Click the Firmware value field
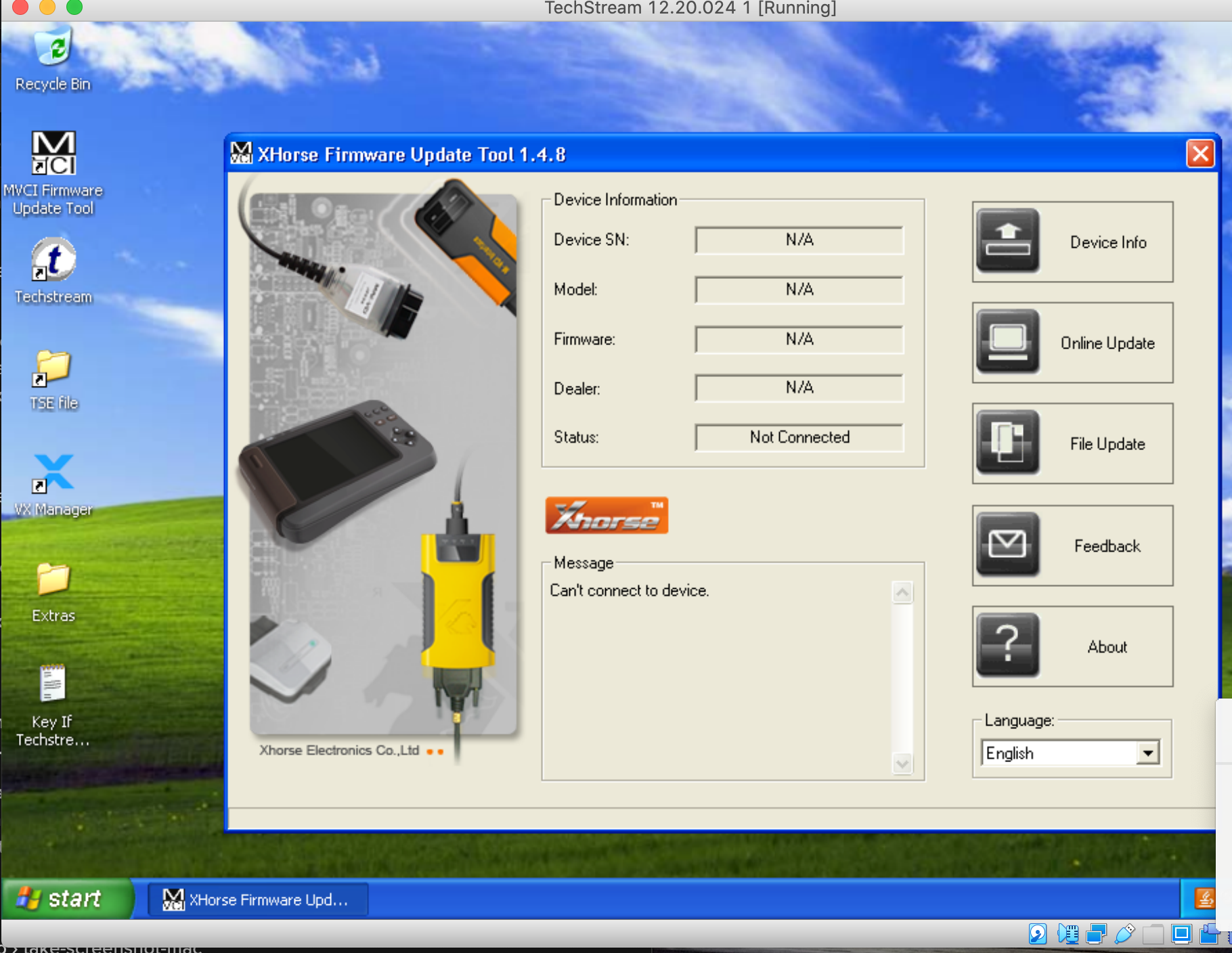The height and width of the screenshot is (953, 1232). (x=799, y=339)
